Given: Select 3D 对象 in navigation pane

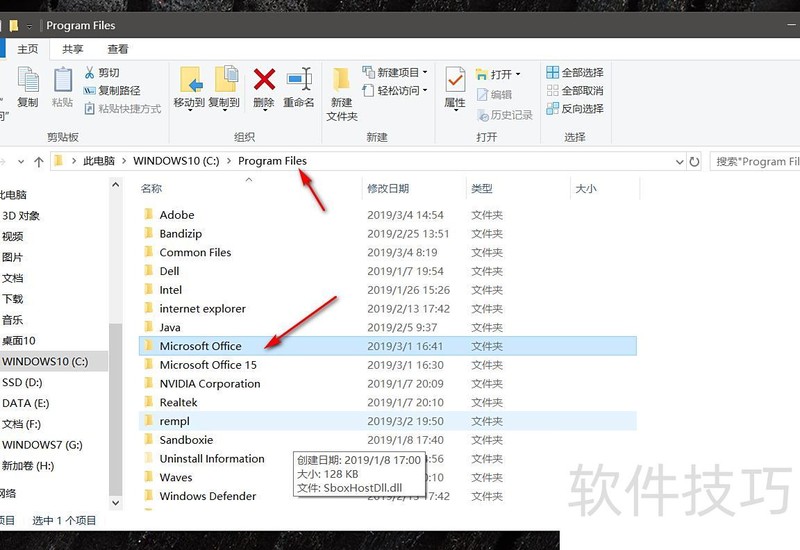Looking at the screenshot, I should coord(21,216).
